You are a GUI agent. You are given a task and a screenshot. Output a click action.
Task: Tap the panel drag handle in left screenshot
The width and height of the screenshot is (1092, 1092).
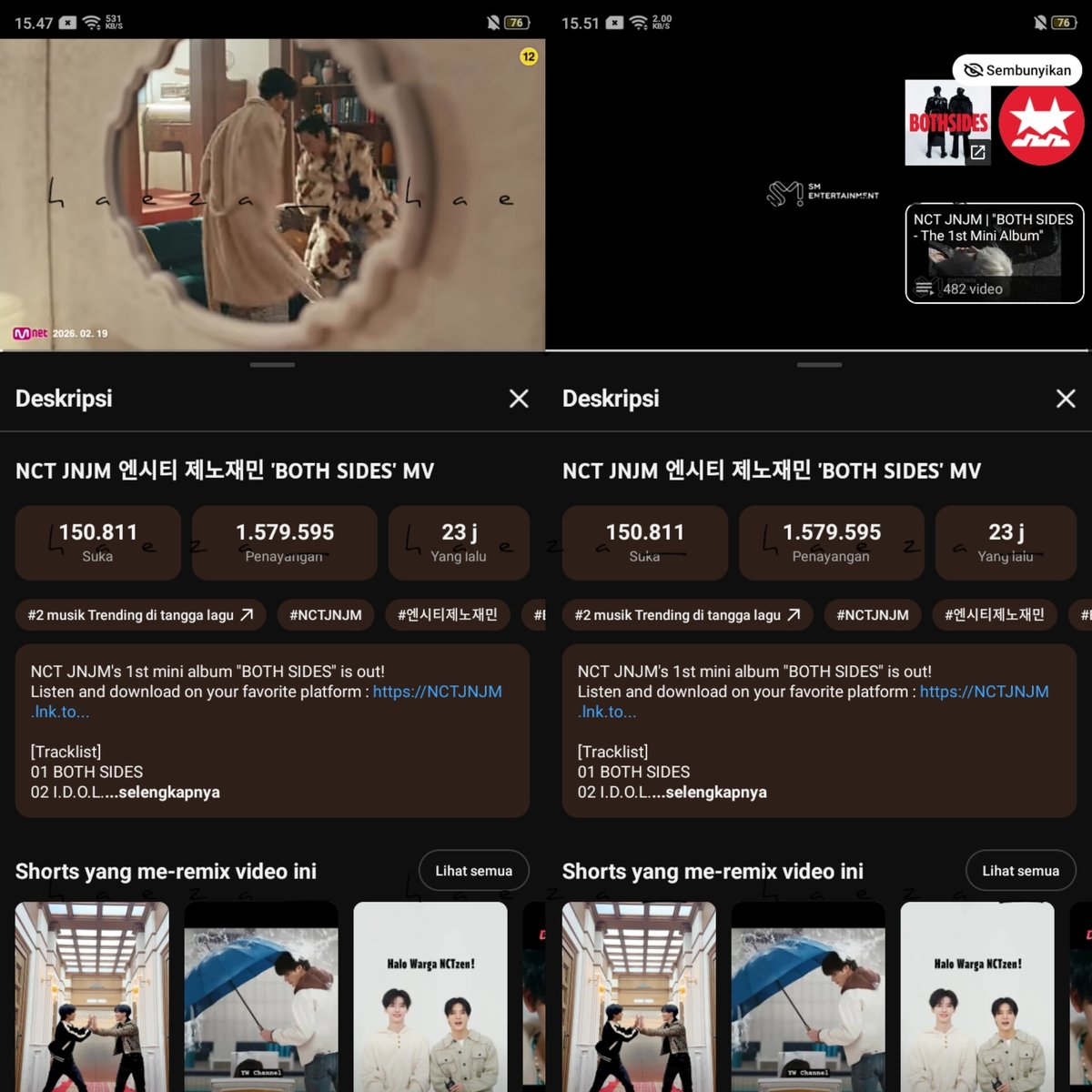pos(272,365)
